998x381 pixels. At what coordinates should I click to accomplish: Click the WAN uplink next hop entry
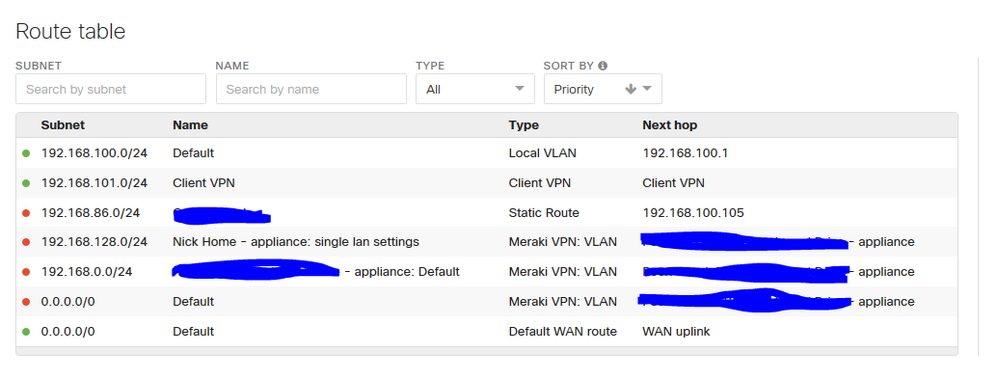676,331
